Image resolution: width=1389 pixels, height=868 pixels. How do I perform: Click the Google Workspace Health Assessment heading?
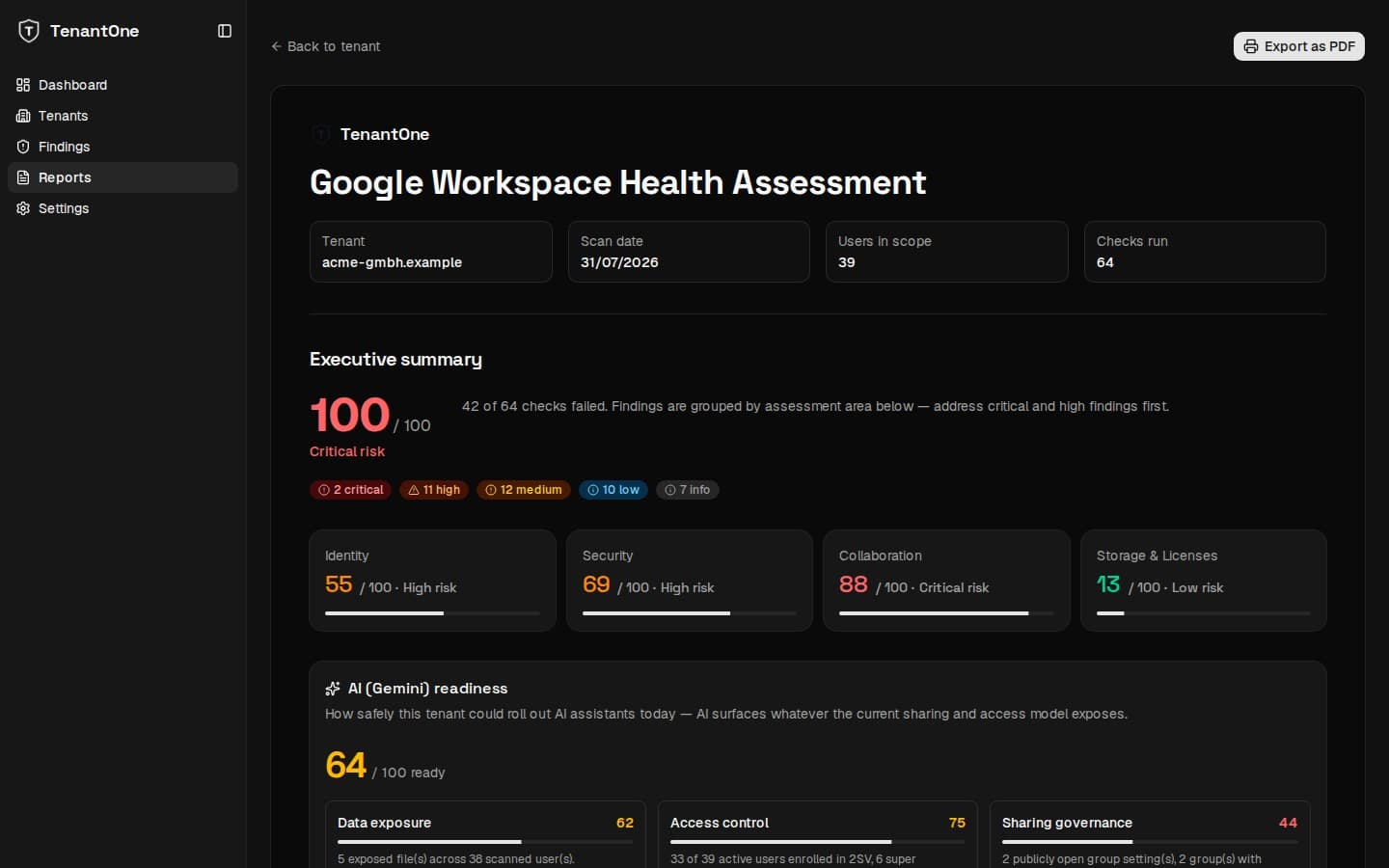(x=617, y=183)
